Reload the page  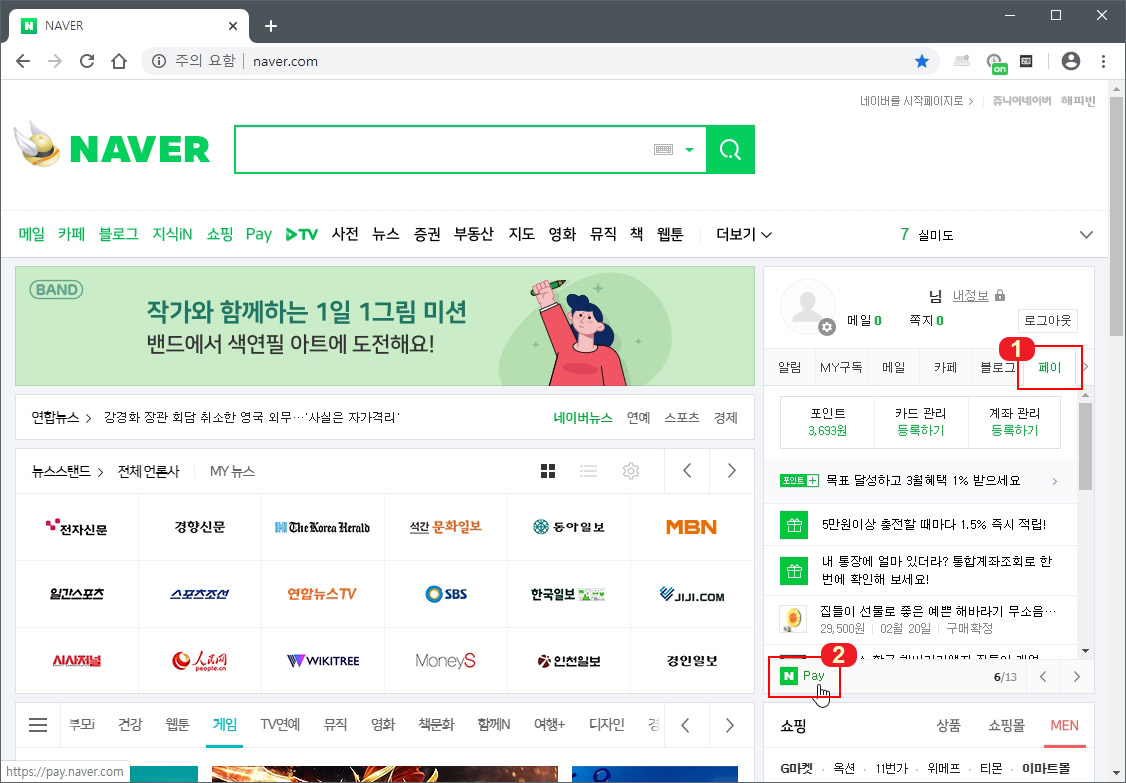pos(87,61)
